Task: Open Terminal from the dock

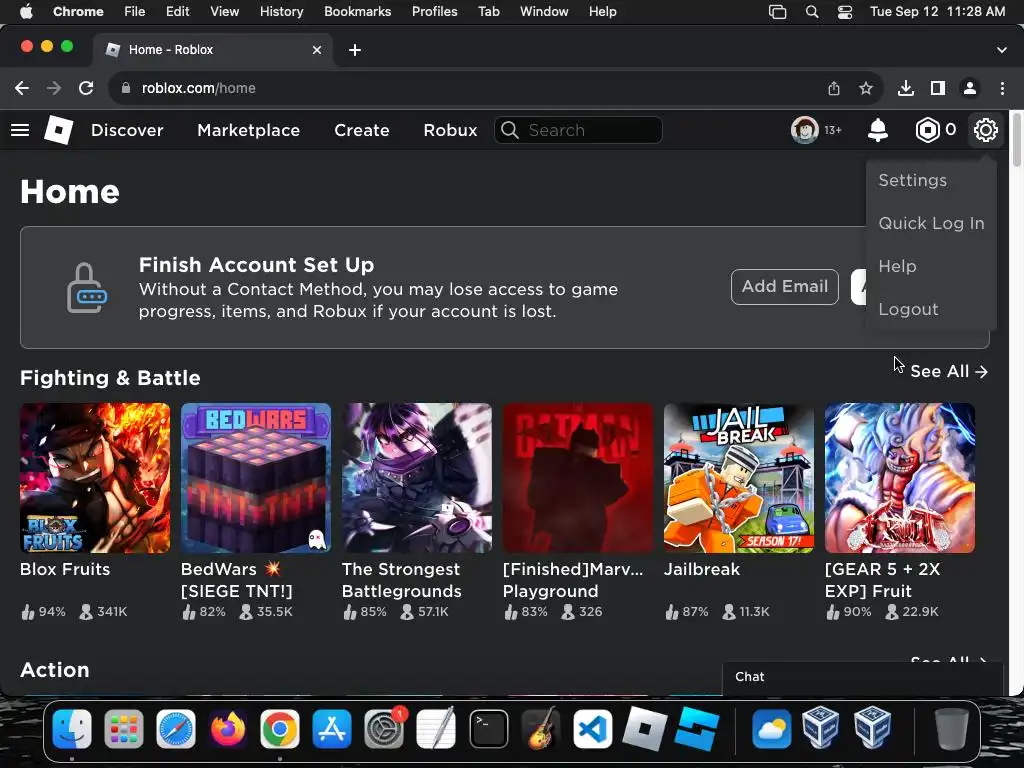Action: (488, 729)
